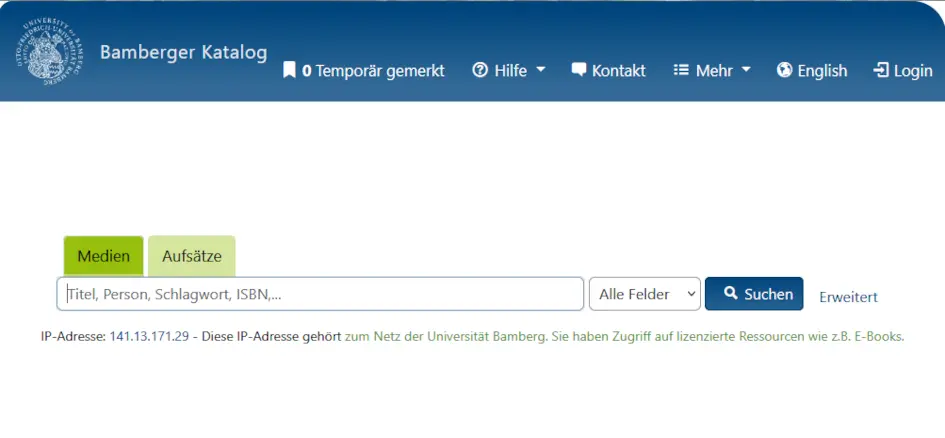This screenshot has width=945, height=438.
Task: Click the green Netz der Universität Bamberg notice
Action: pyautogui.click(x=624, y=337)
